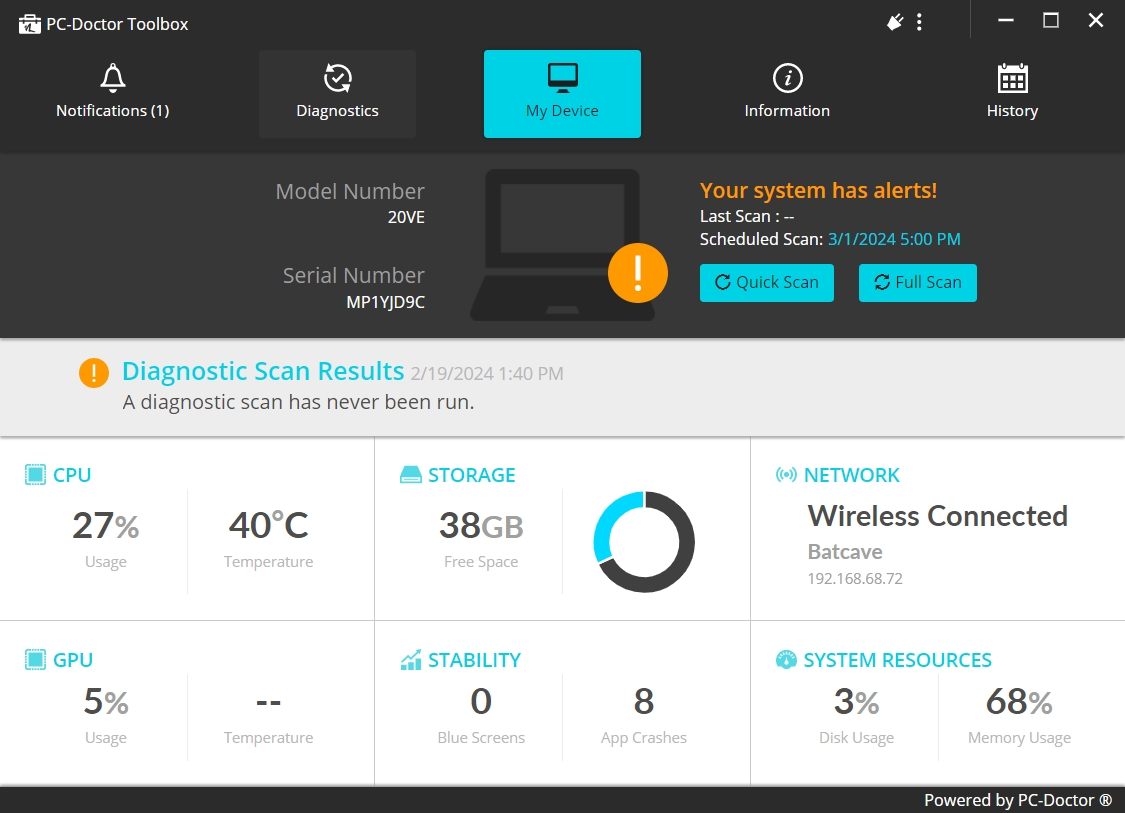Screen dimensions: 1125x813
Task: Switch to the Diagnostics tab
Action: pyautogui.click(x=337, y=93)
